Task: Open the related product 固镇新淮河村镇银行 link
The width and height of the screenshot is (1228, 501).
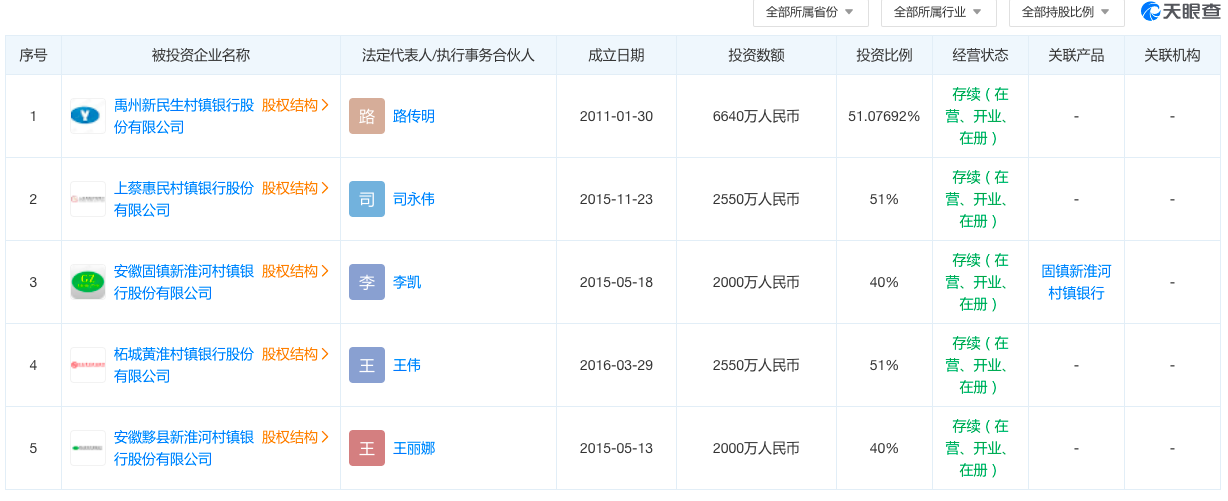Action: click(x=1076, y=282)
